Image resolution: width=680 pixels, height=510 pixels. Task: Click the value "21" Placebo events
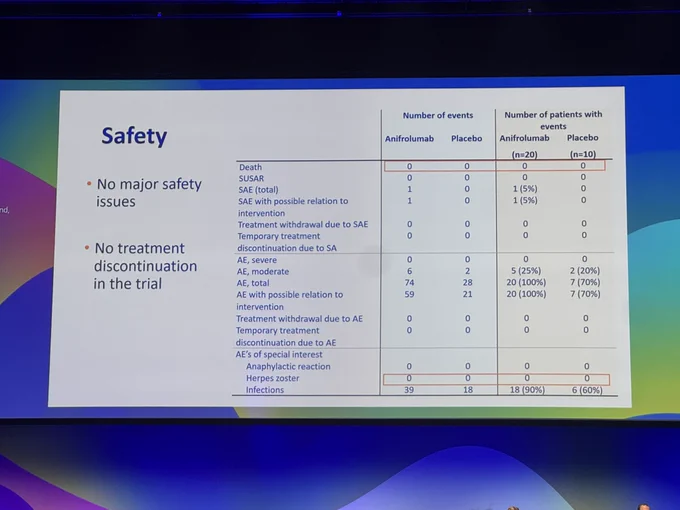point(467,294)
